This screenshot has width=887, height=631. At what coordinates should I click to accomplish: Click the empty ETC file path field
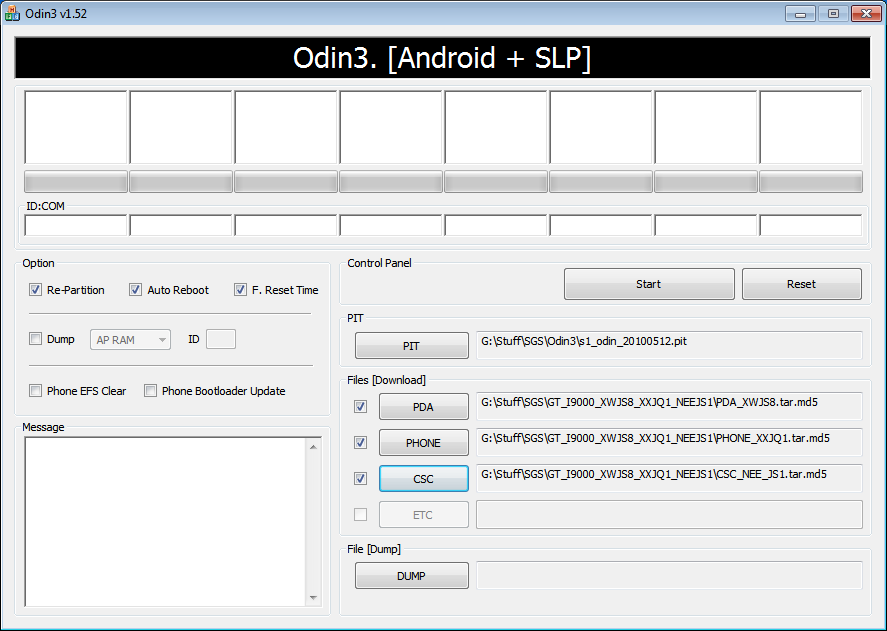pos(669,514)
